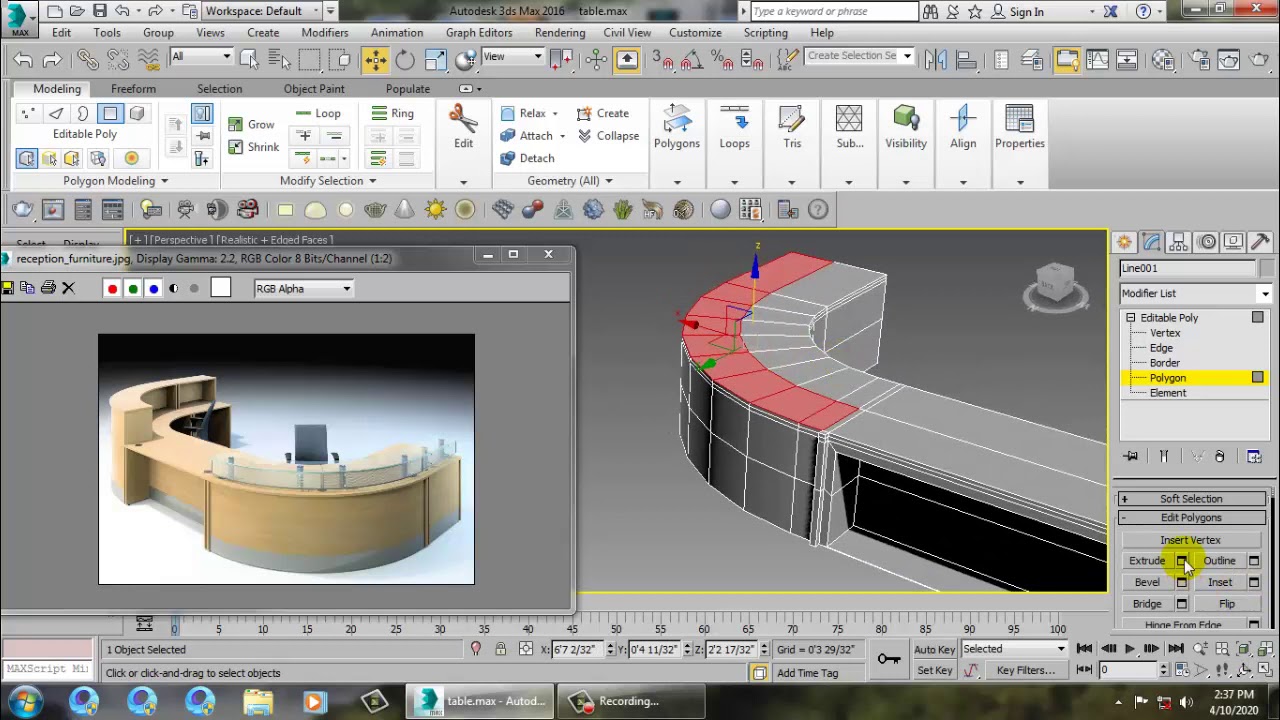Toggle the alpha channel display in render window

tap(174, 289)
